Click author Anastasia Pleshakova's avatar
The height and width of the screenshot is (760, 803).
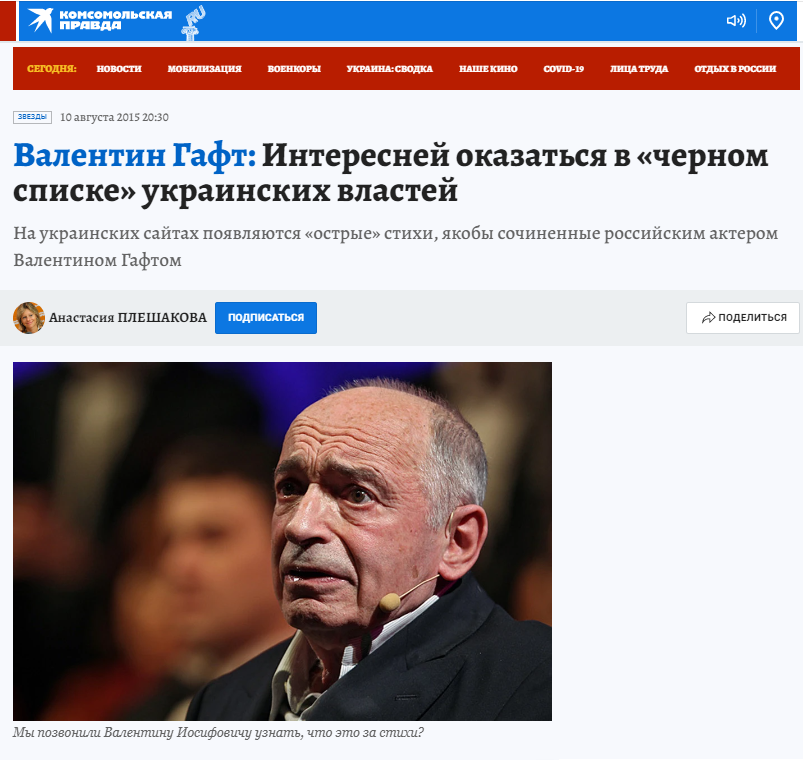coord(29,318)
